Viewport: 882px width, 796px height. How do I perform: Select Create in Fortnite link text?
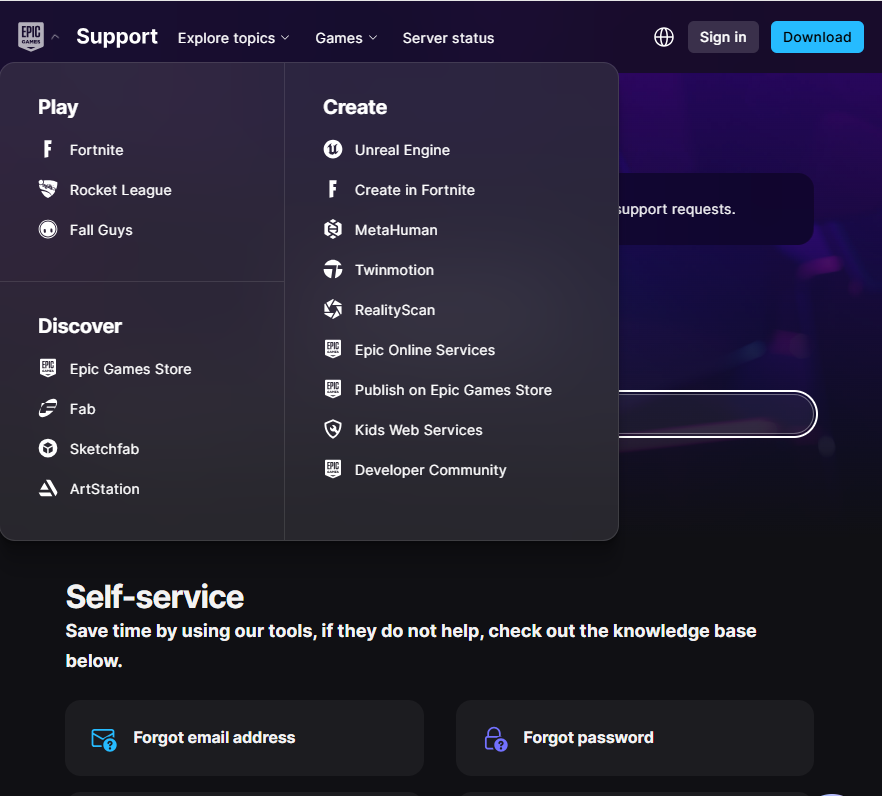coord(415,190)
